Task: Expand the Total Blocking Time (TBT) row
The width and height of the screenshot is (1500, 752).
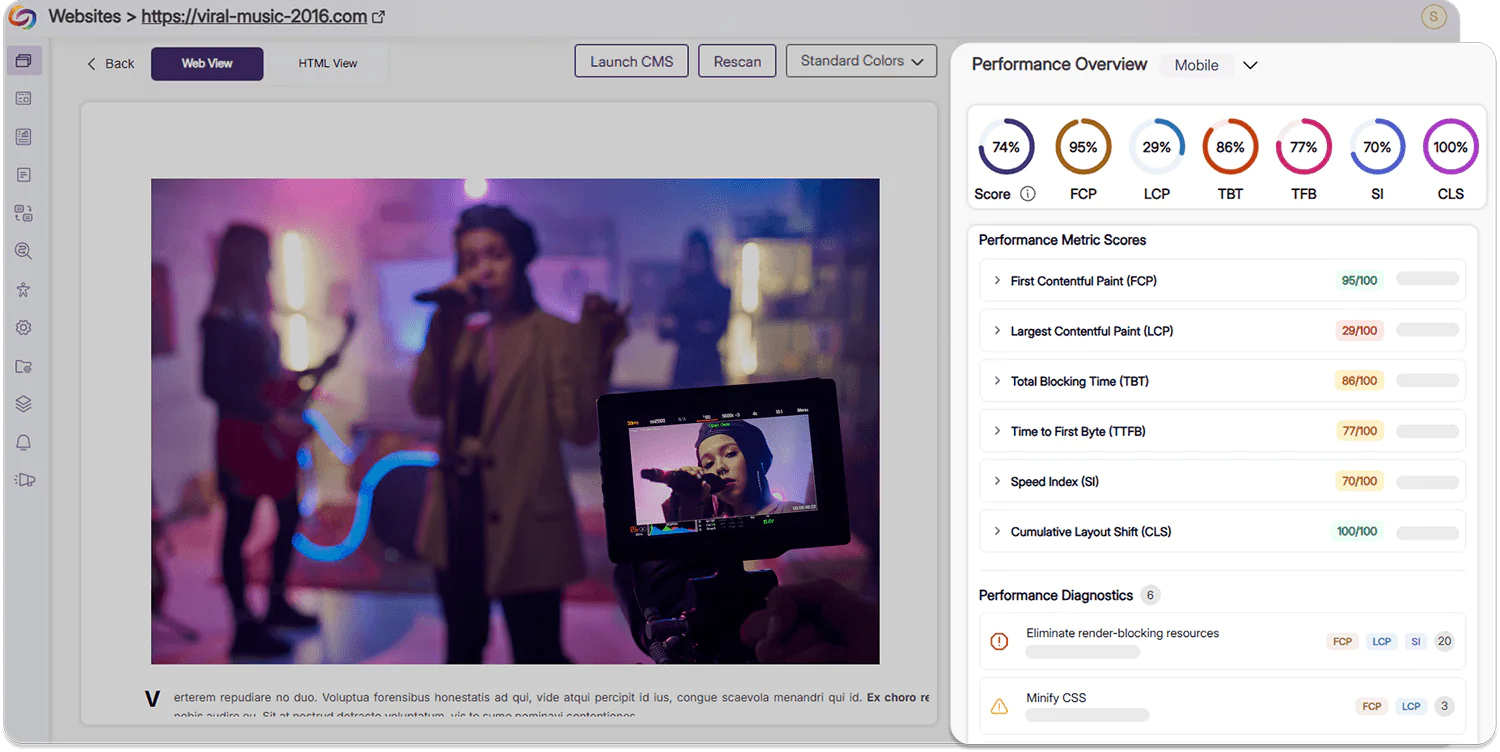Action: coord(1222,381)
